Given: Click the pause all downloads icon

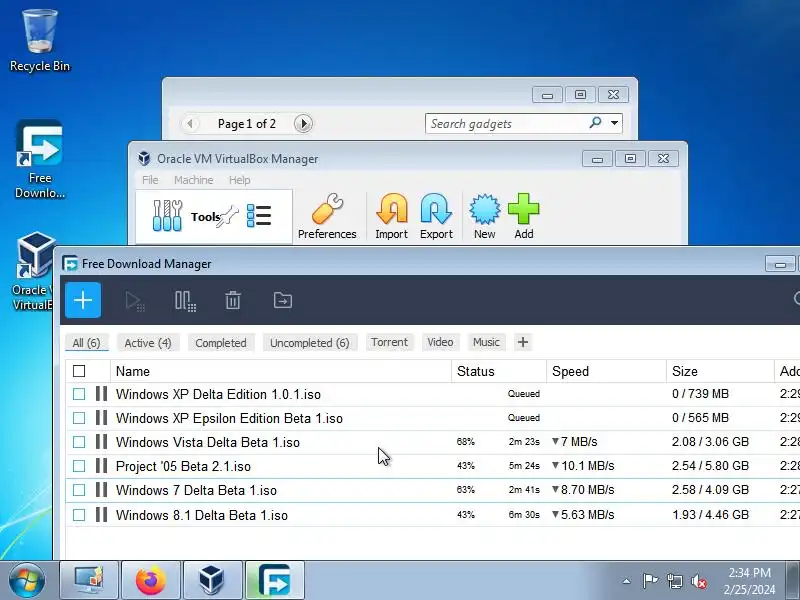Looking at the screenshot, I should click(x=185, y=301).
